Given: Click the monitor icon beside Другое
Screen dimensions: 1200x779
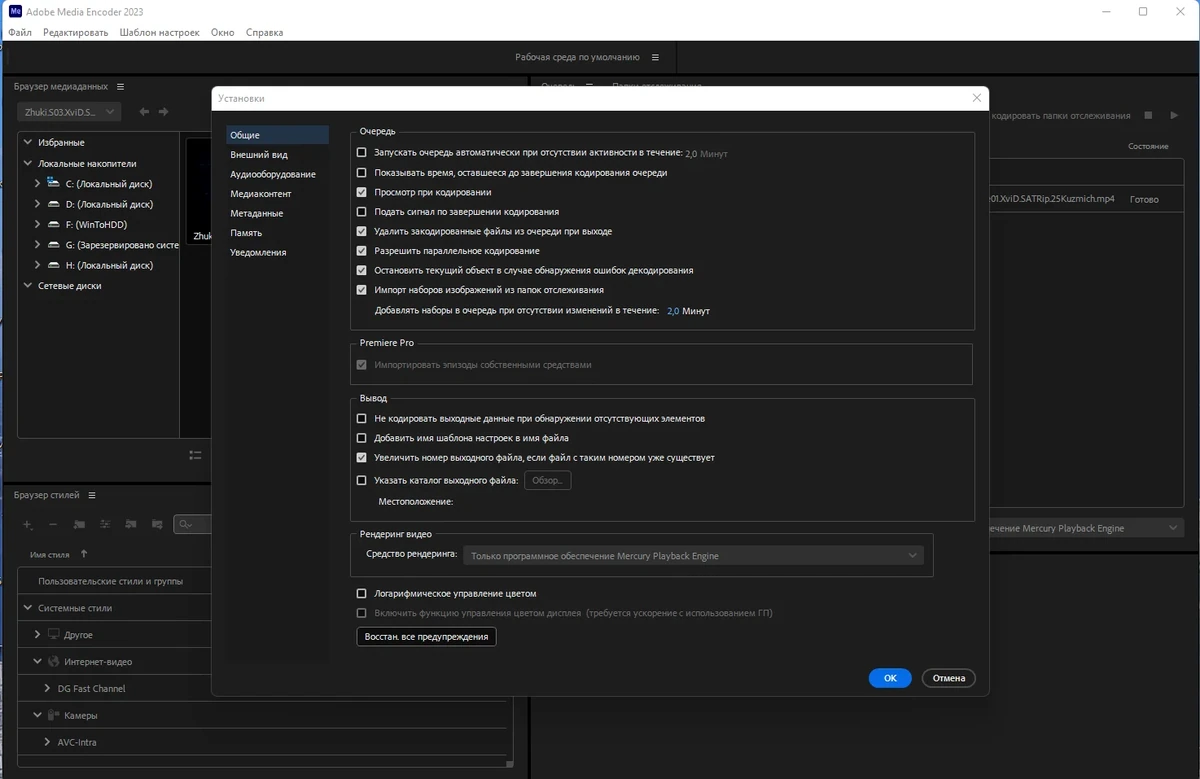Looking at the screenshot, I should pyautogui.click(x=54, y=635).
